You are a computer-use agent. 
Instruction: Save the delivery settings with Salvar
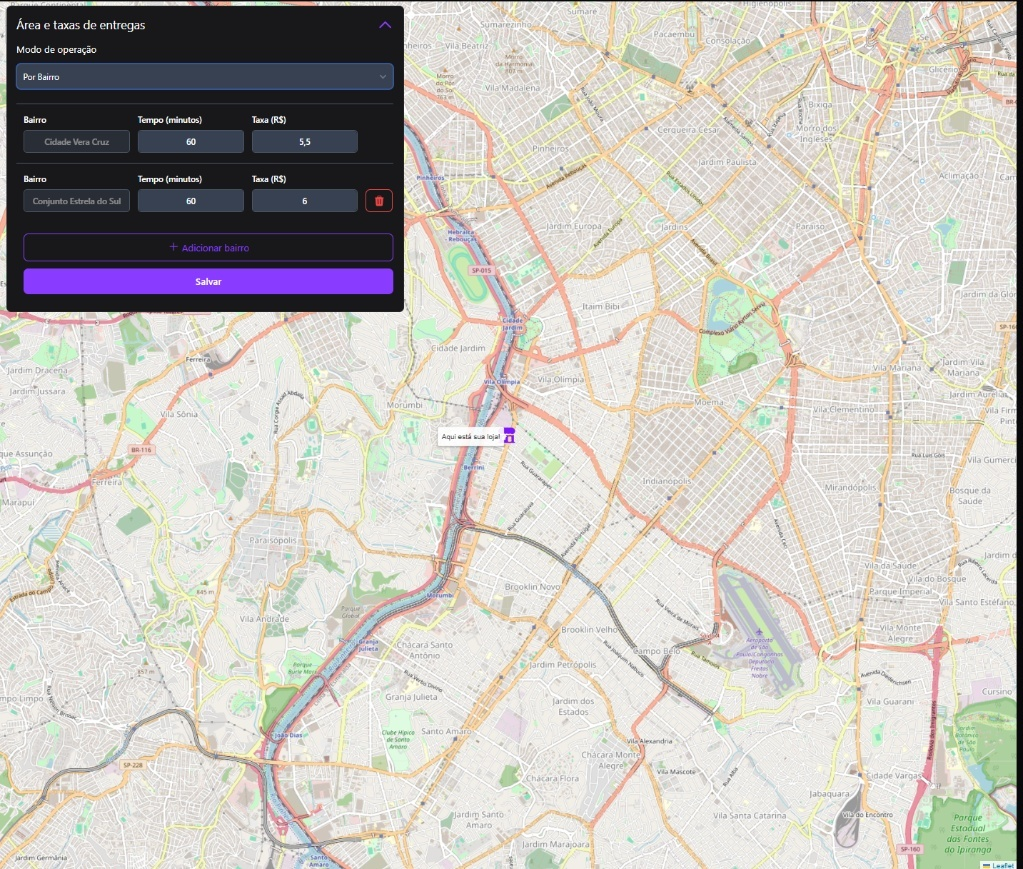pos(208,282)
